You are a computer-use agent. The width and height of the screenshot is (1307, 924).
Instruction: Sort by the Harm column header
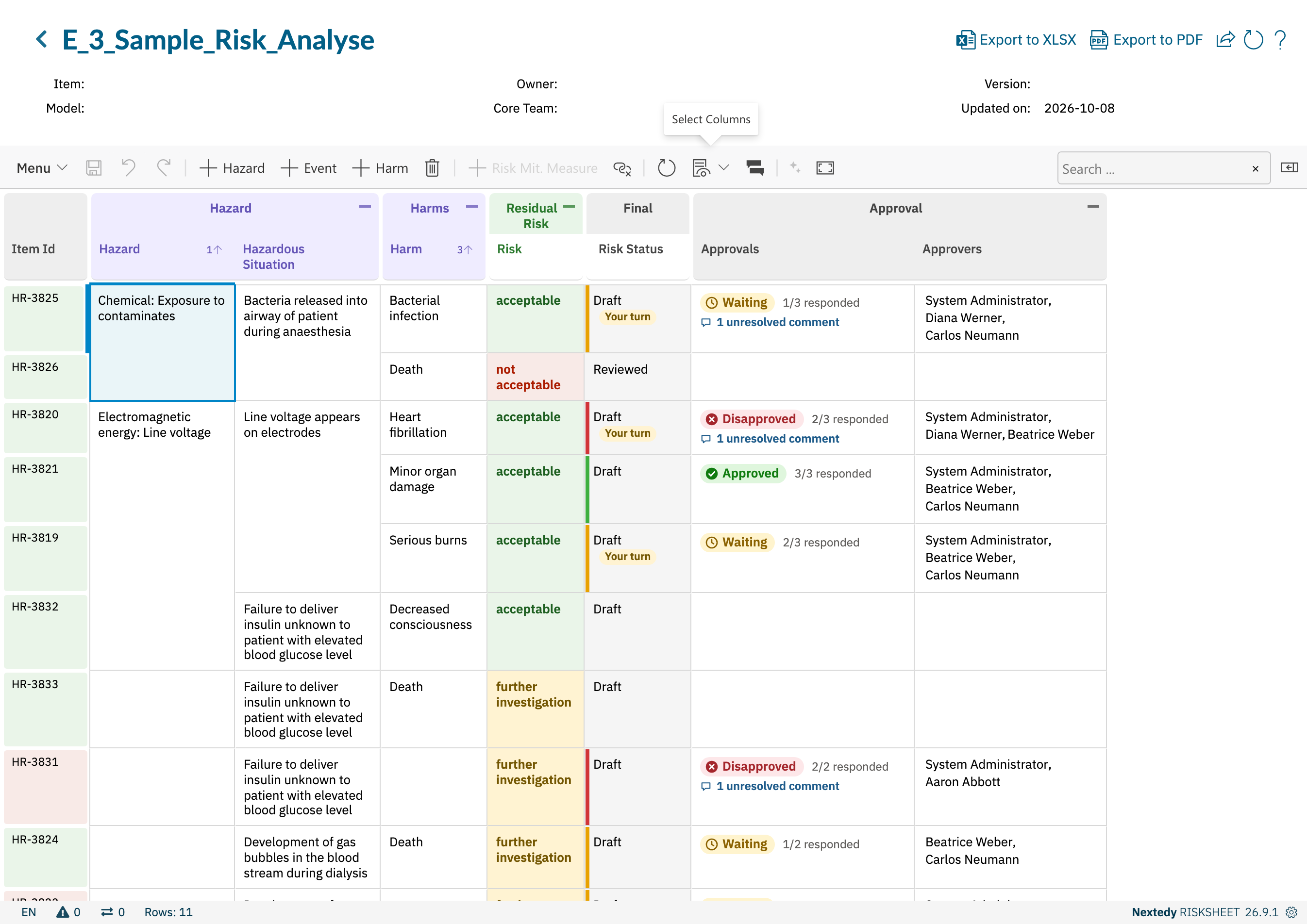coord(406,249)
